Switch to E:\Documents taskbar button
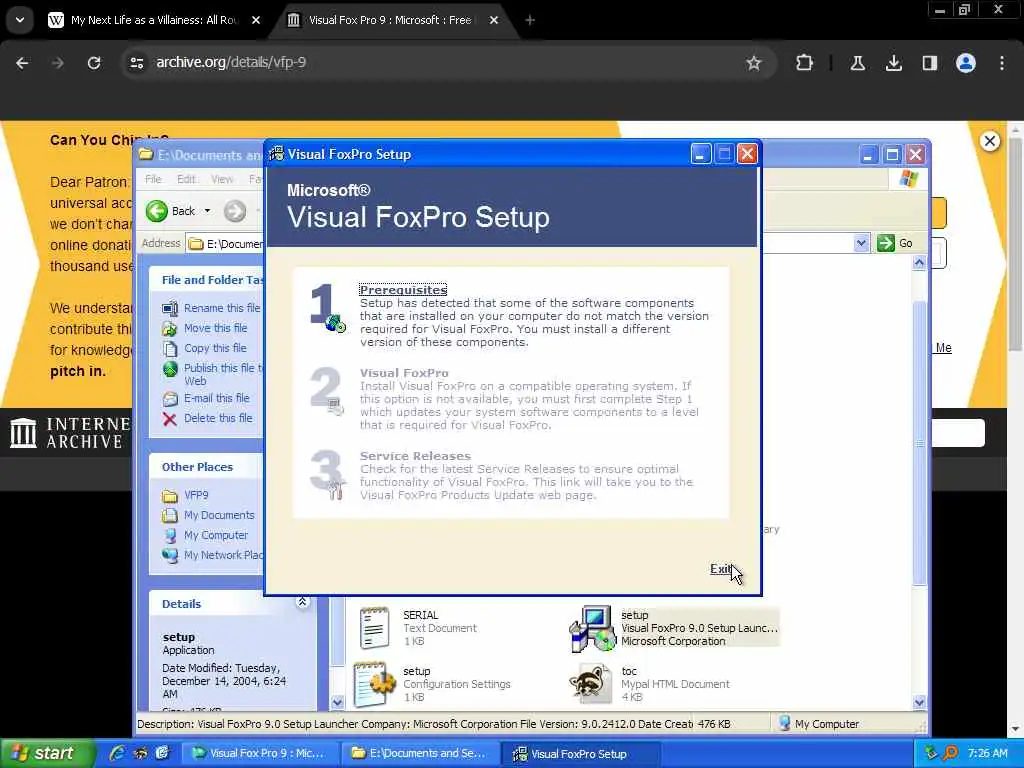1024x768 pixels. 421,753
